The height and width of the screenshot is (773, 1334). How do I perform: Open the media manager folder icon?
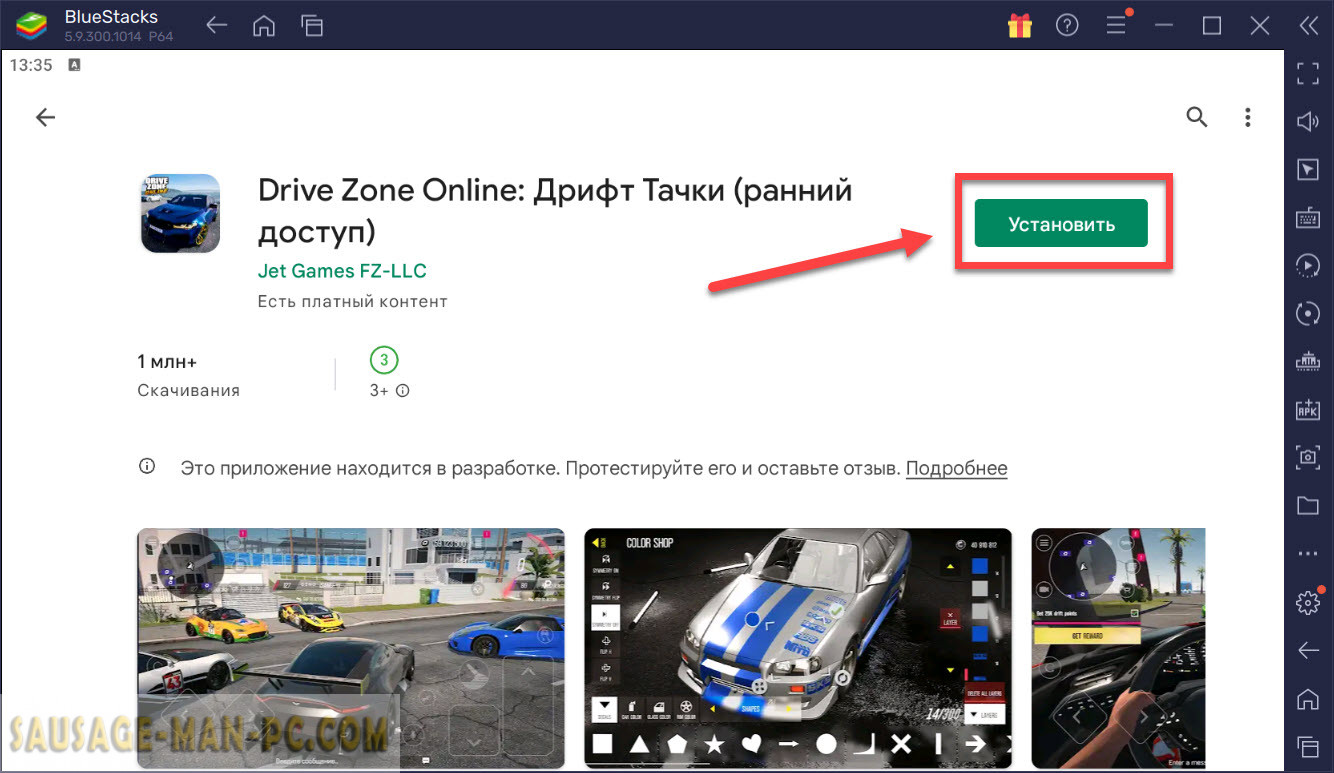1308,505
